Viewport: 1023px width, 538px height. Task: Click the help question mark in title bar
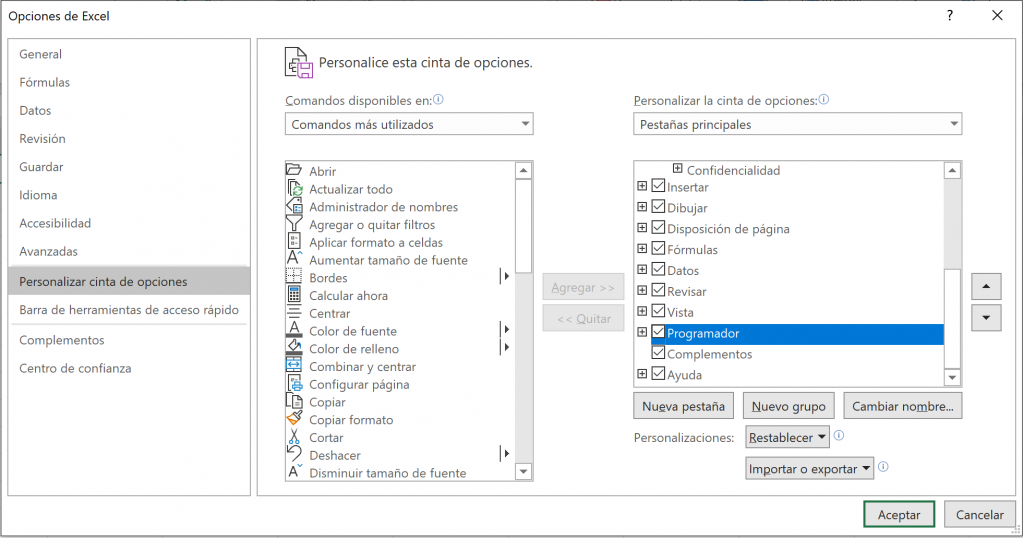pos(950,16)
